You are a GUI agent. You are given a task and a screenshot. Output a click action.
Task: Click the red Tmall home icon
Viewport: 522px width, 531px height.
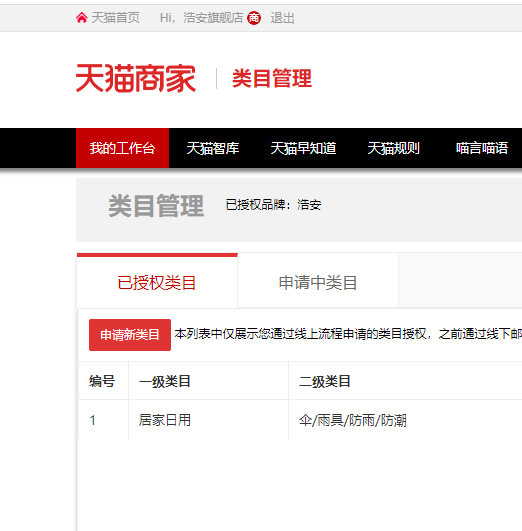[x=81, y=18]
